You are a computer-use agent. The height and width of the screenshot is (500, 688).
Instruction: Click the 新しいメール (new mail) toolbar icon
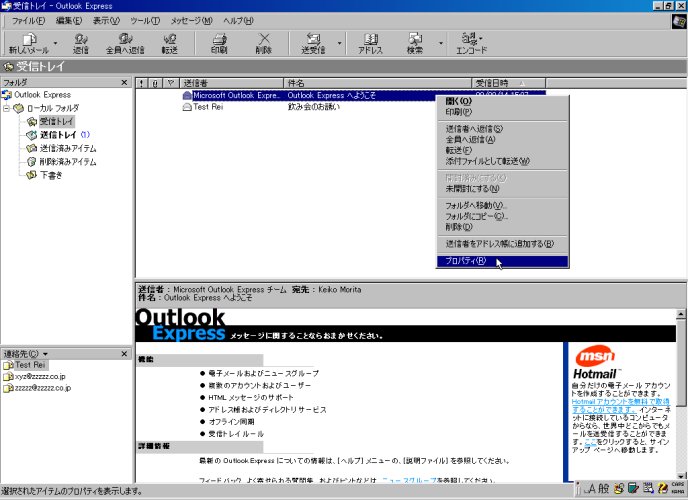point(29,43)
